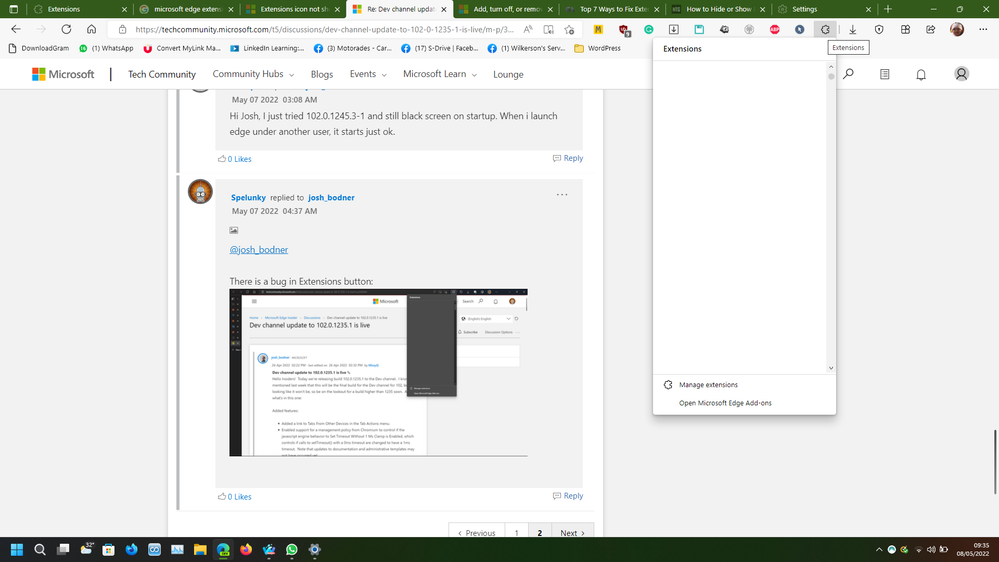Refresh the current page
This screenshot has width=999, height=562.
pos(66,29)
